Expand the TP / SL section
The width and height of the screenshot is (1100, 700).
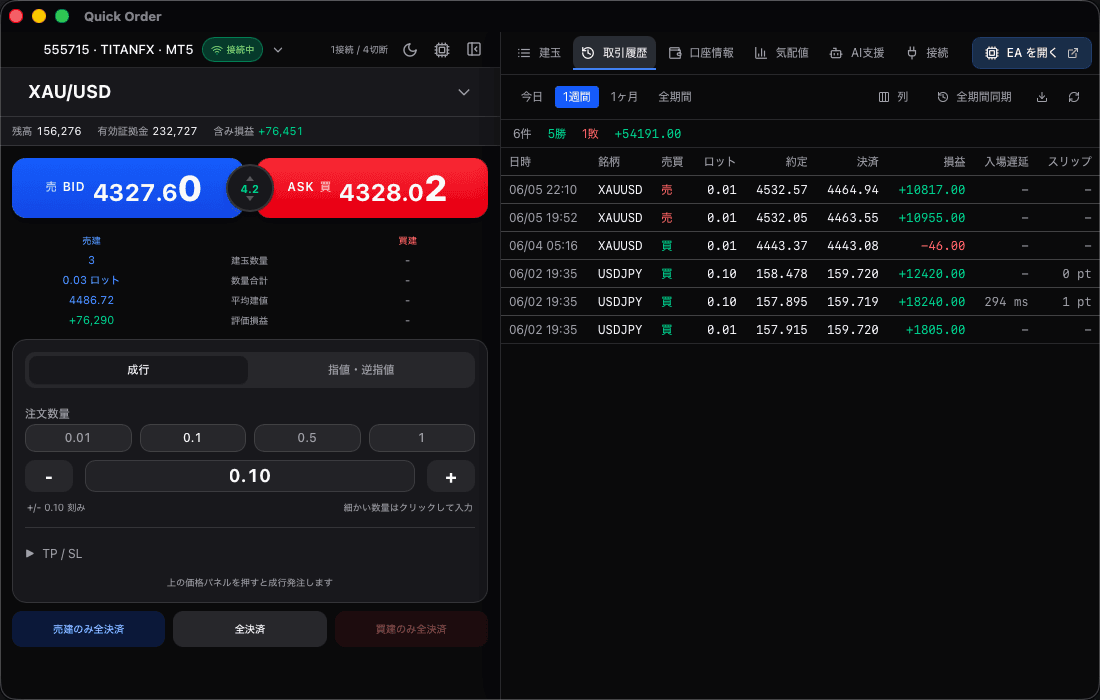[x=54, y=553]
